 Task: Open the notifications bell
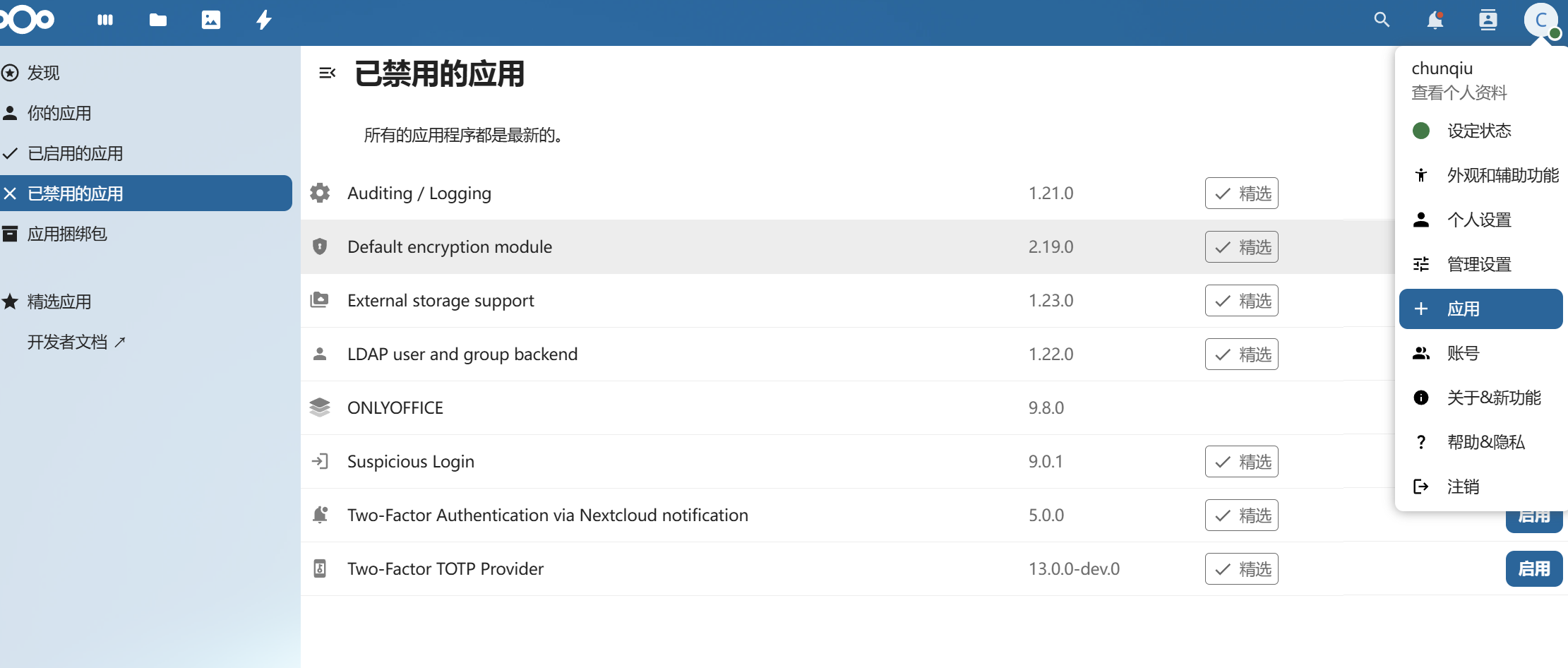coord(1434,20)
